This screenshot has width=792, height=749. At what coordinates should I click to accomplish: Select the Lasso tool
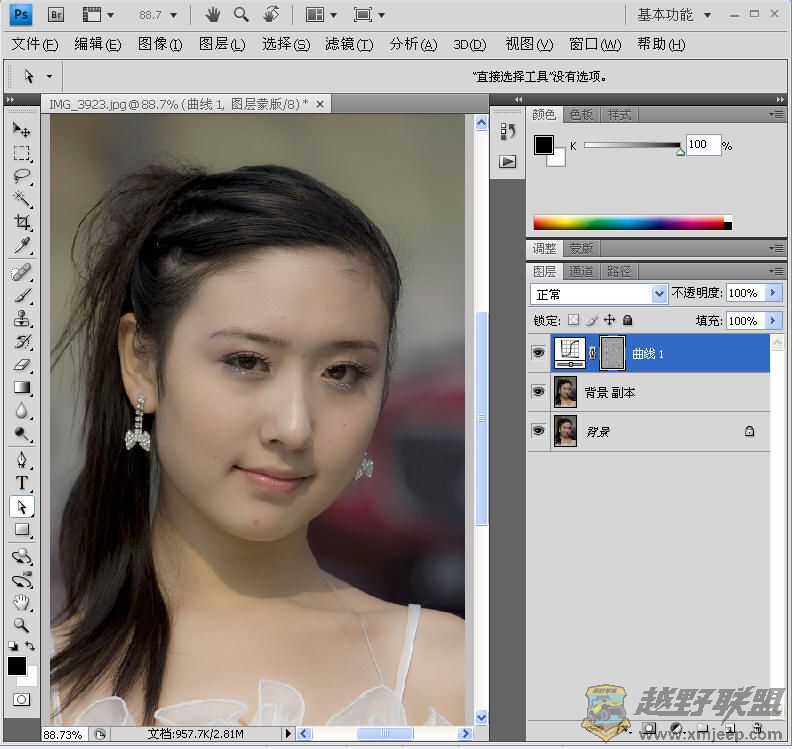click(x=21, y=176)
